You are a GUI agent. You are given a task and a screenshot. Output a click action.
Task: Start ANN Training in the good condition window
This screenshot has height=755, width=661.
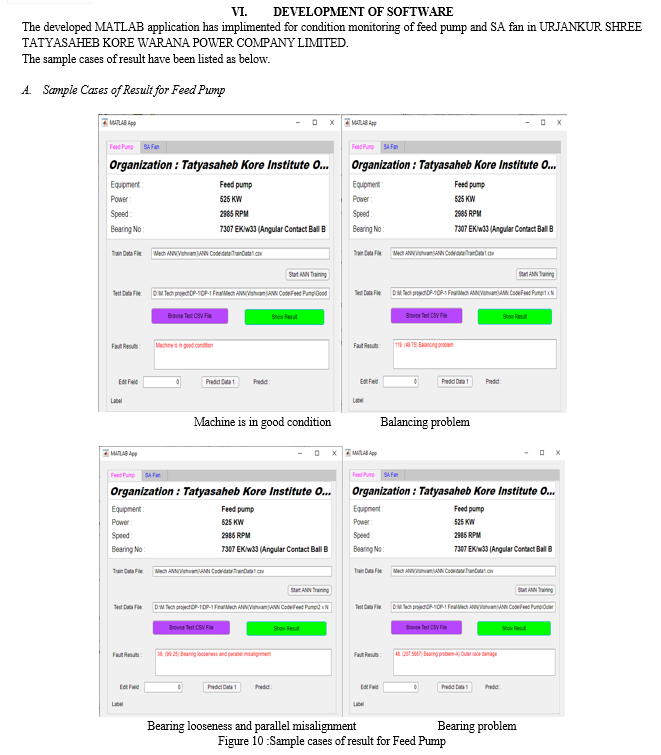[x=308, y=274]
